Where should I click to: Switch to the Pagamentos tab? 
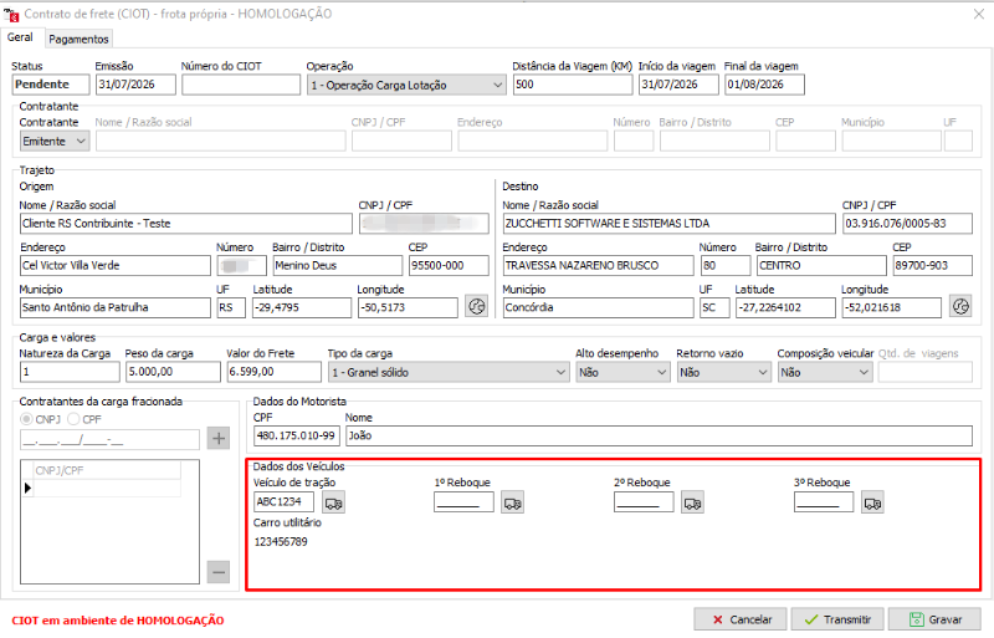coord(79,39)
